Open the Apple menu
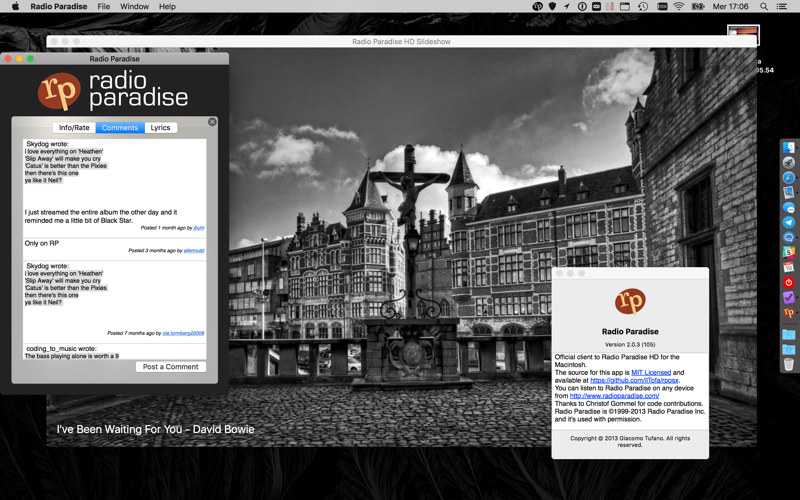The image size is (800, 500). pos(15,6)
